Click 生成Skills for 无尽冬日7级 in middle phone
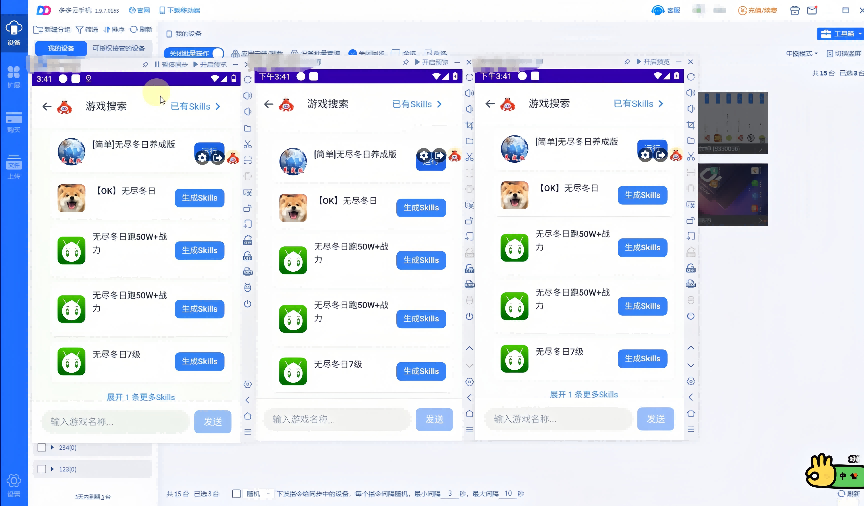Screen dimensions: 864x506 pyautogui.click(x=421, y=372)
